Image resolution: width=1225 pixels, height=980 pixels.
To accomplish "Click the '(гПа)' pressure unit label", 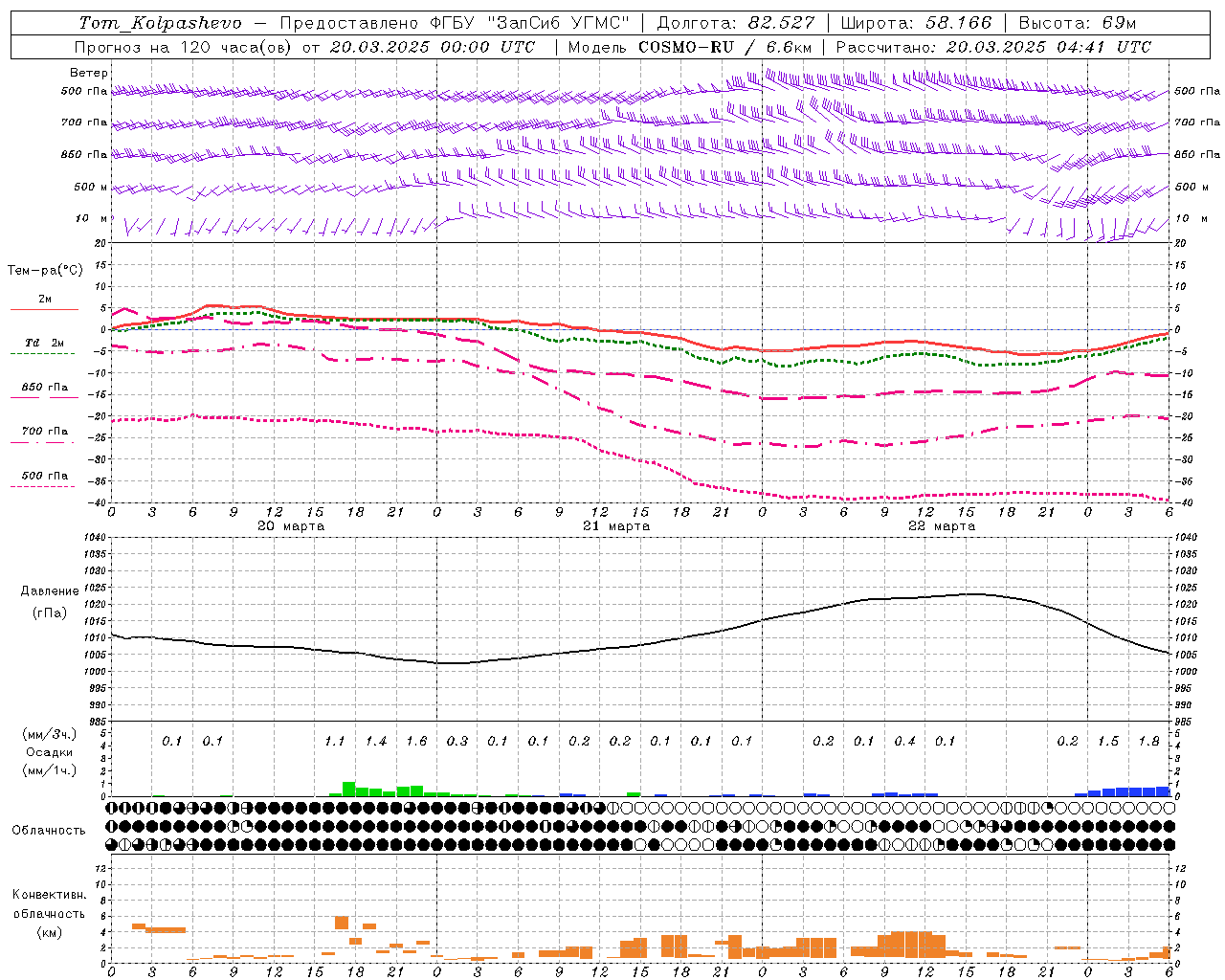I will pyautogui.click(x=50, y=612).
